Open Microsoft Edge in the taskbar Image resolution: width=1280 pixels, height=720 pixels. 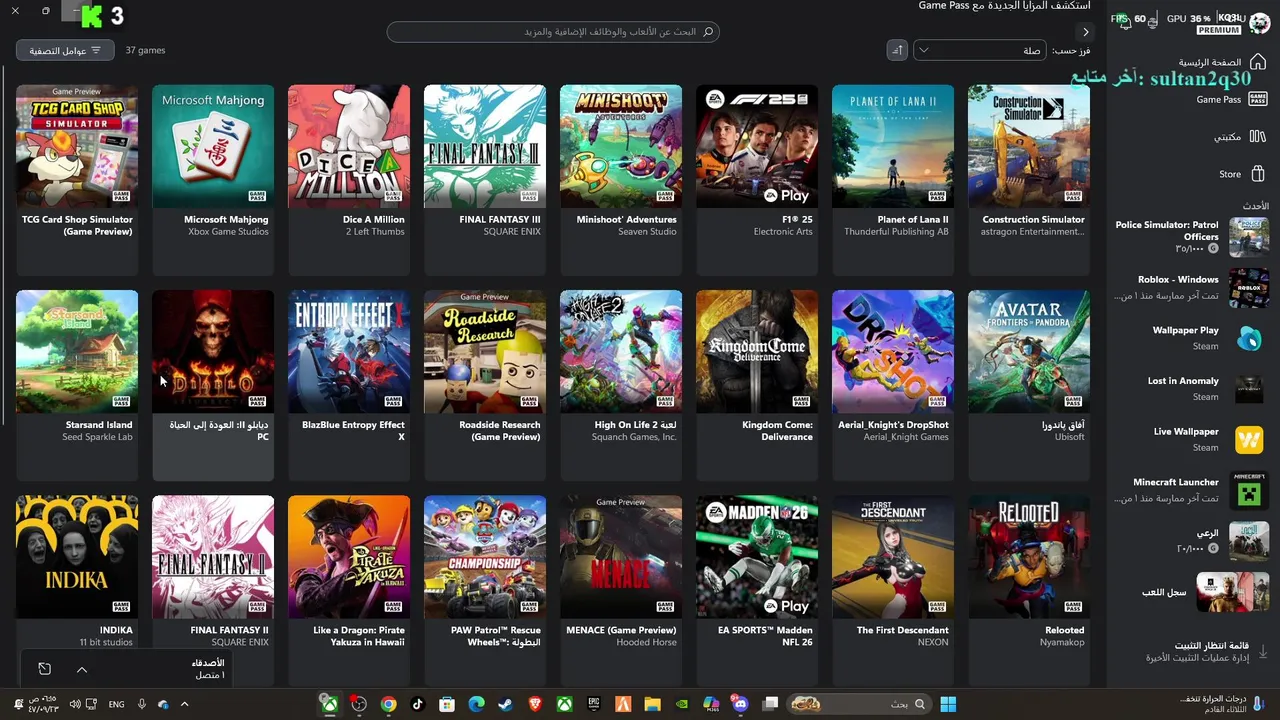(477, 704)
